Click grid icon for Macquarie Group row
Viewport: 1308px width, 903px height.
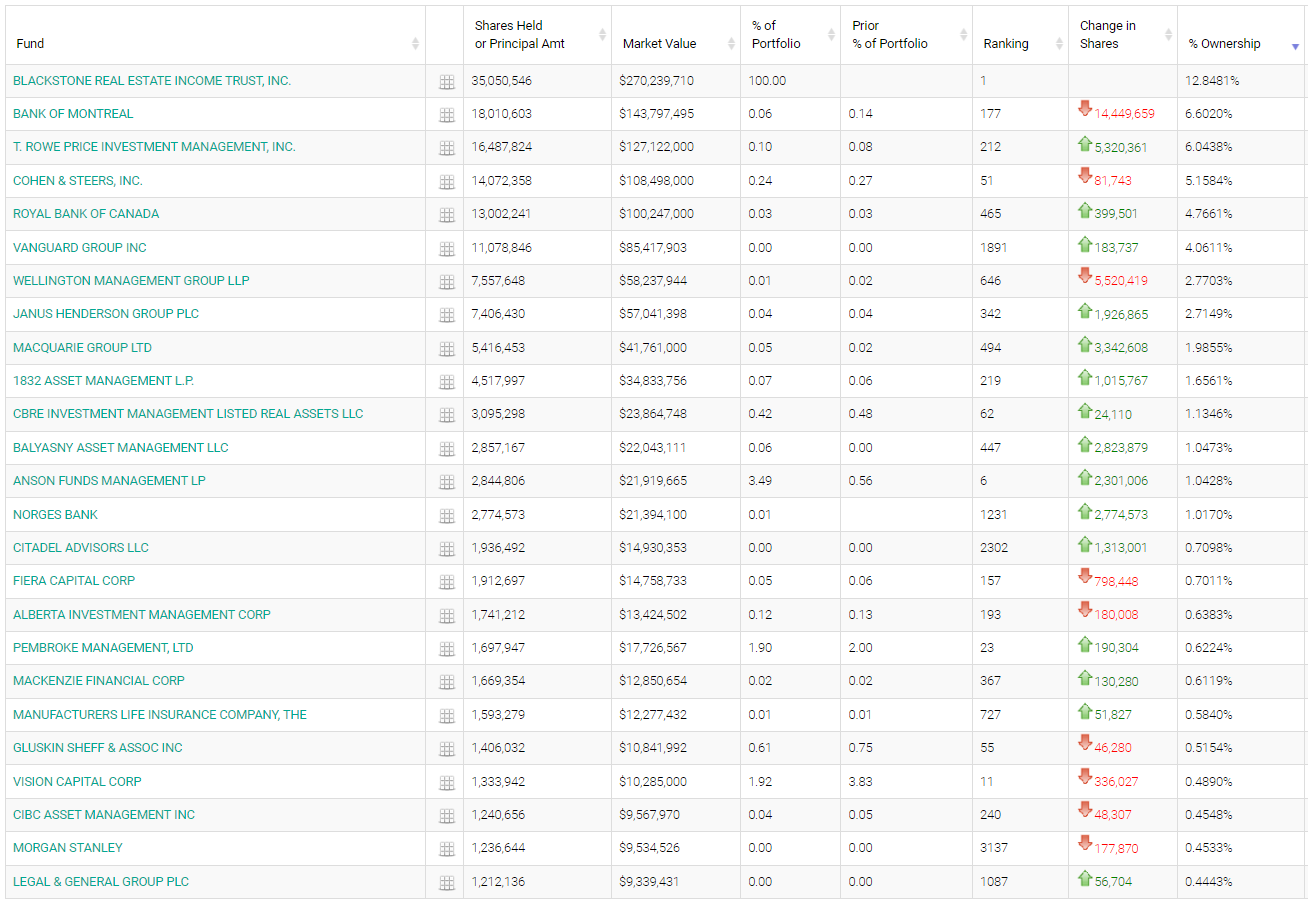coord(447,349)
